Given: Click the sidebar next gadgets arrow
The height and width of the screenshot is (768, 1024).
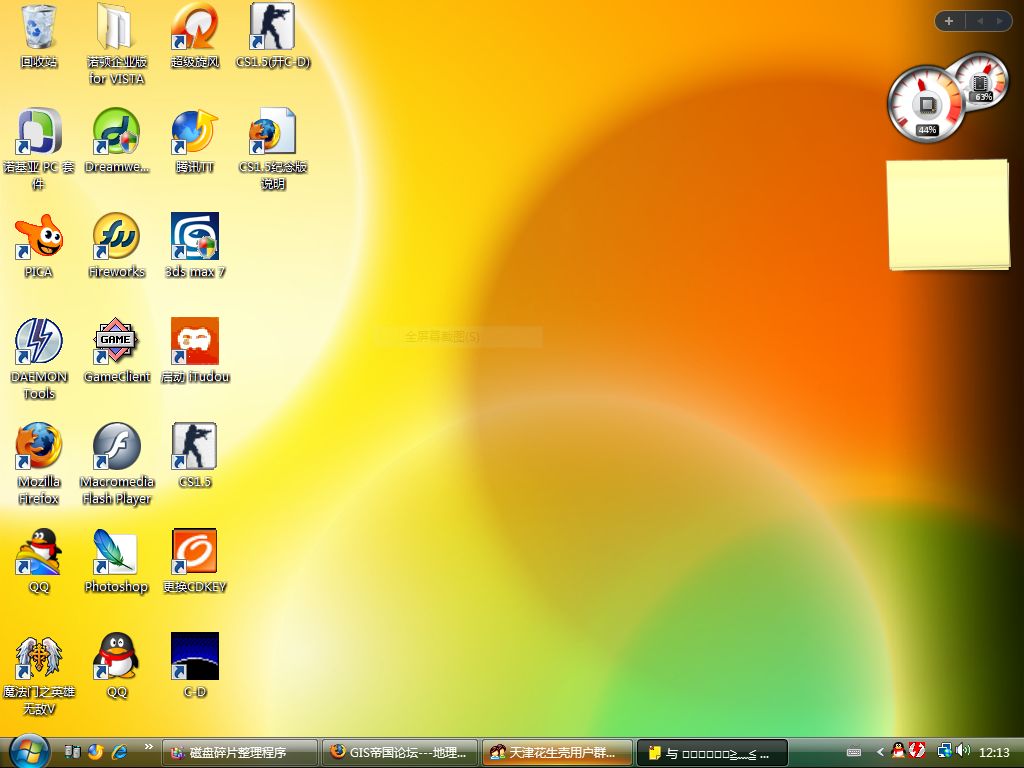Looking at the screenshot, I should (x=999, y=21).
